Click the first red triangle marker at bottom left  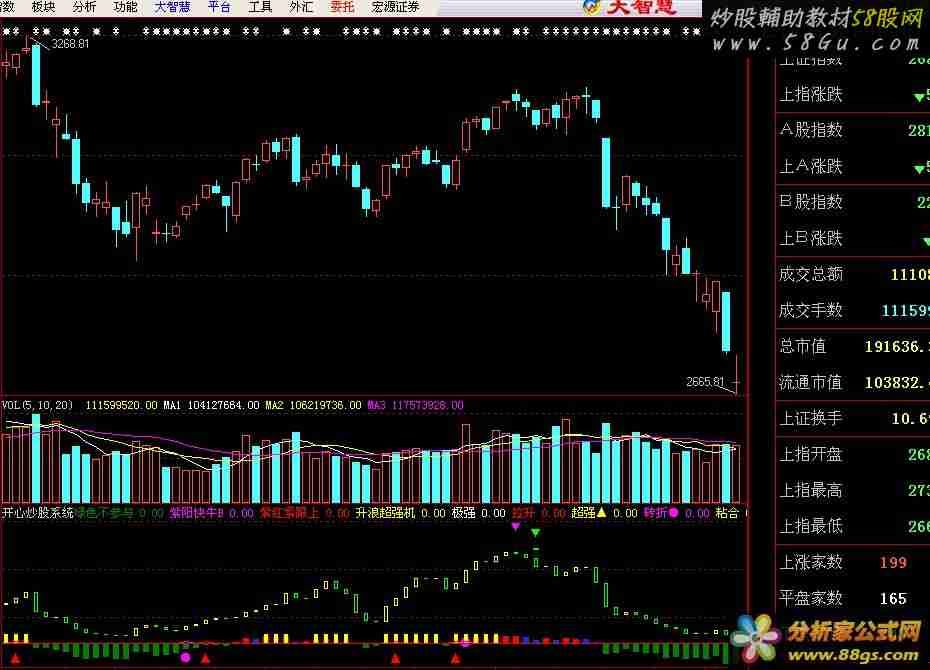tap(15, 658)
